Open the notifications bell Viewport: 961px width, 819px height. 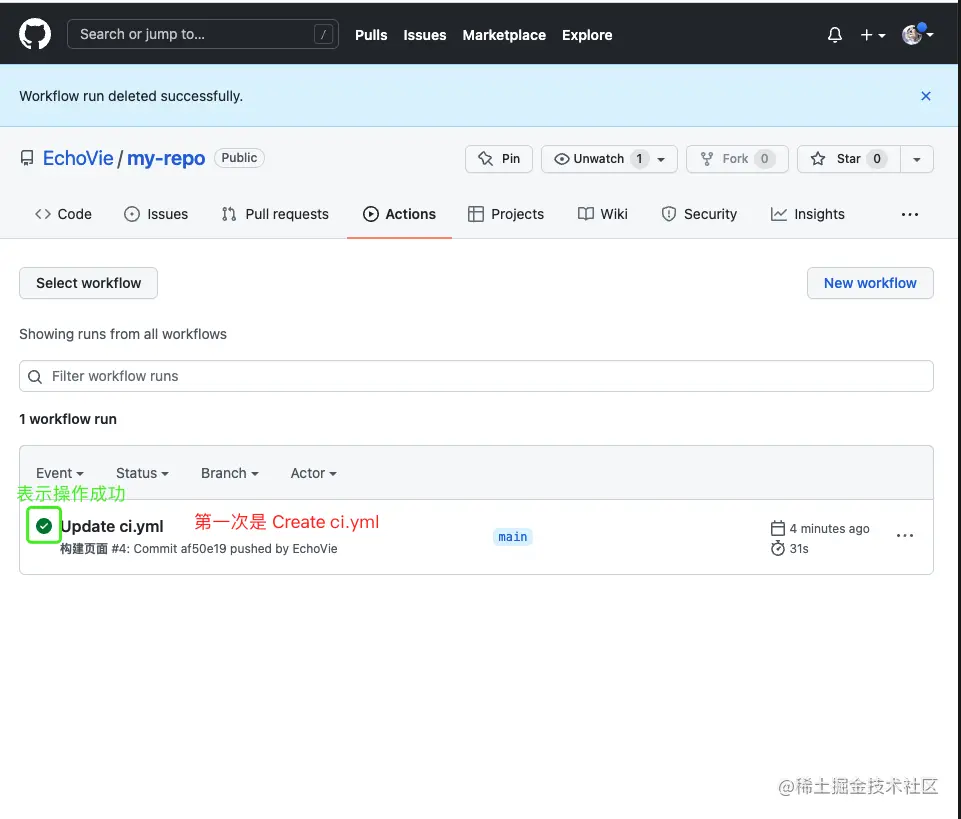click(834, 35)
